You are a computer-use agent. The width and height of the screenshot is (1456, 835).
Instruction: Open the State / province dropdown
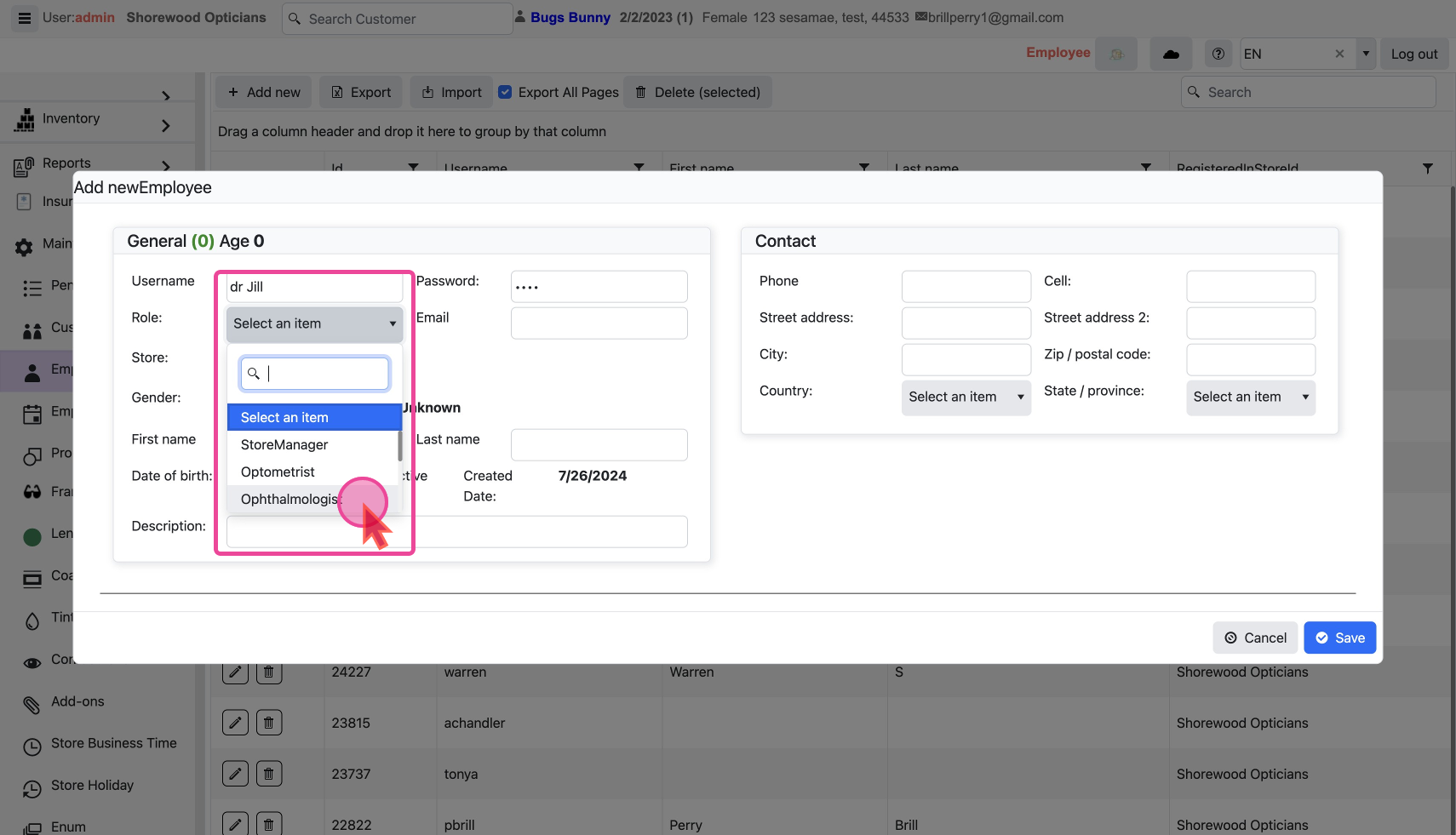[x=1250, y=397]
